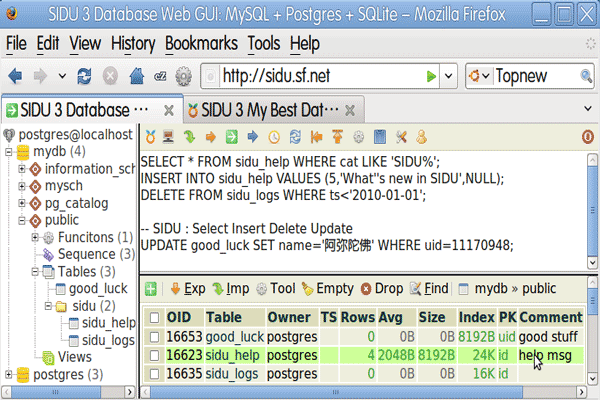Switch to SIDU 3 My Best Database tab
600x400 pixels.
(x=268, y=110)
